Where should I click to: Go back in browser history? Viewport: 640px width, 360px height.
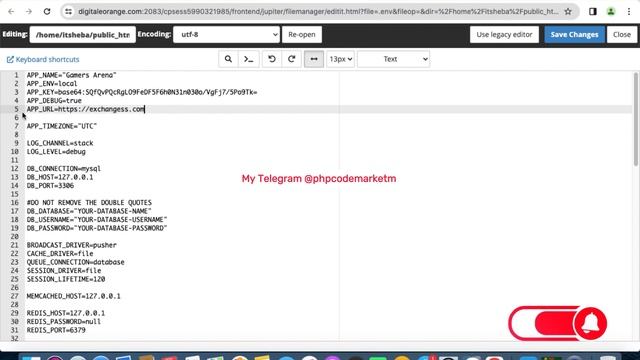[x=11, y=11]
